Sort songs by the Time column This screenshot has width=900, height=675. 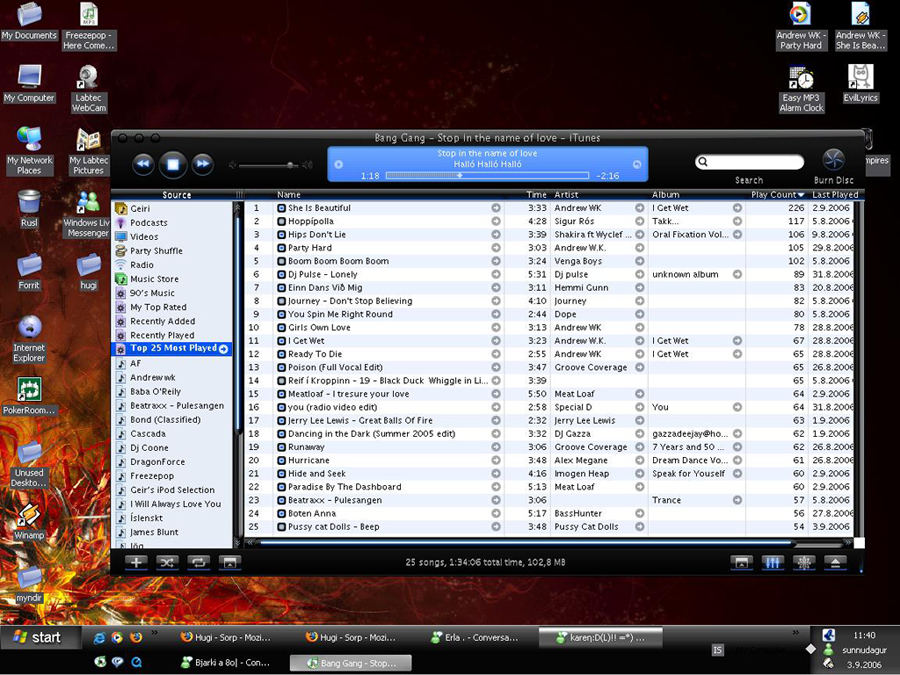pos(536,195)
